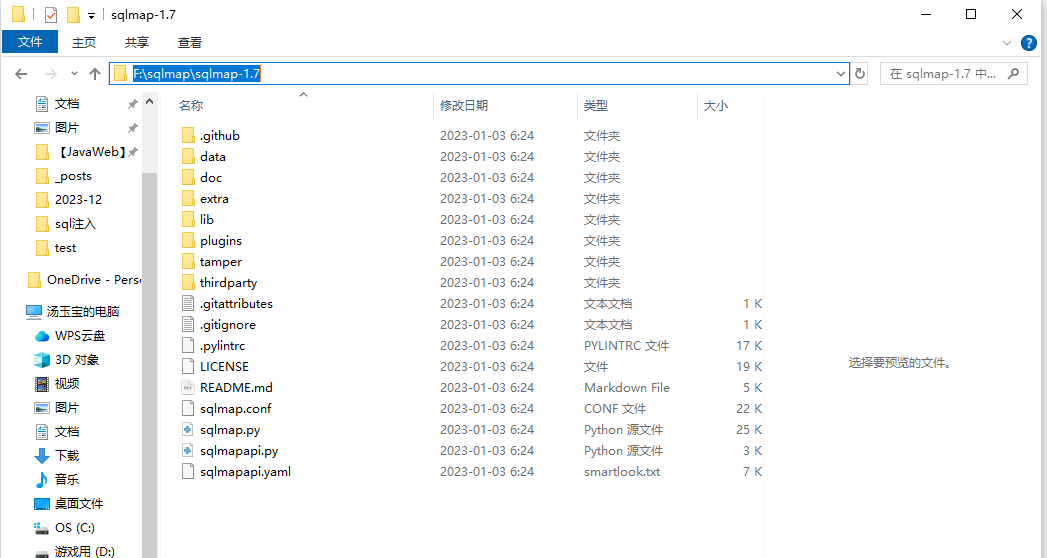This screenshot has width=1047, height=558.
Task: Open sql注入 folder in sidebar
Action: tap(75, 224)
